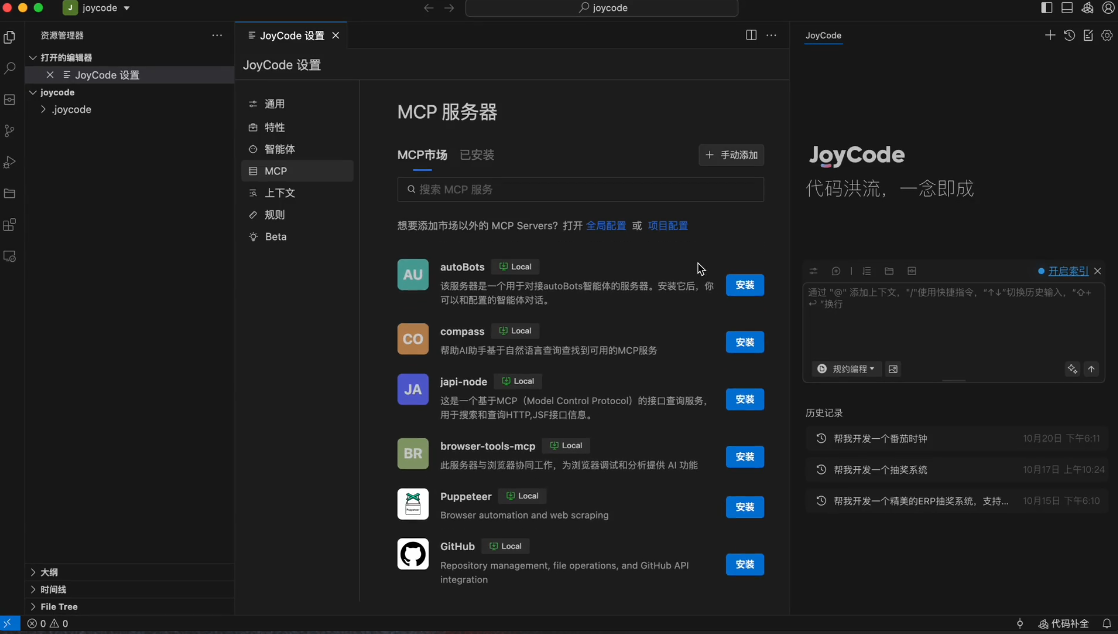The width and height of the screenshot is (1118, 634).
Task: Open JoyCode chat history icon
Action: click(1069, 35)
